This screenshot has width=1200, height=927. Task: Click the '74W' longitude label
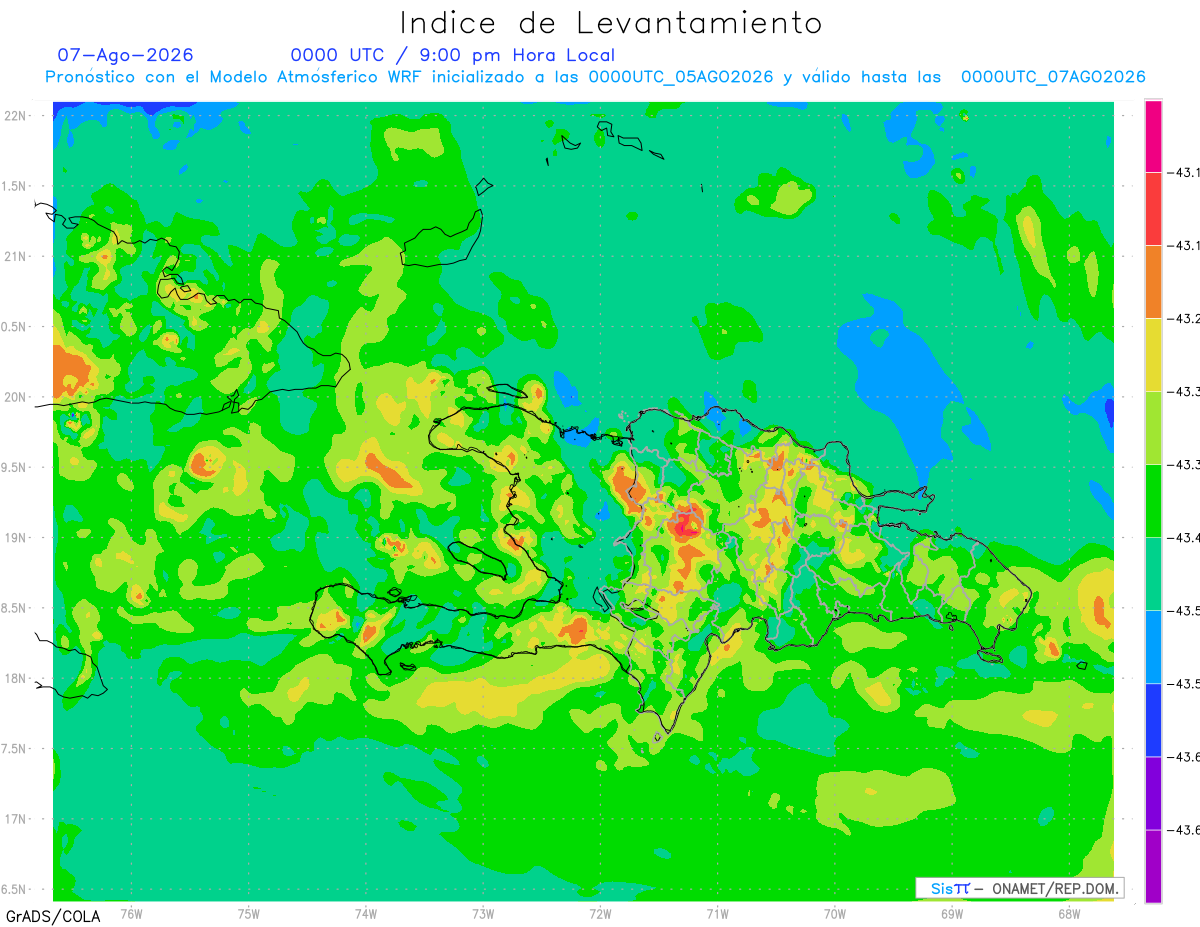[x=366, y=914]
